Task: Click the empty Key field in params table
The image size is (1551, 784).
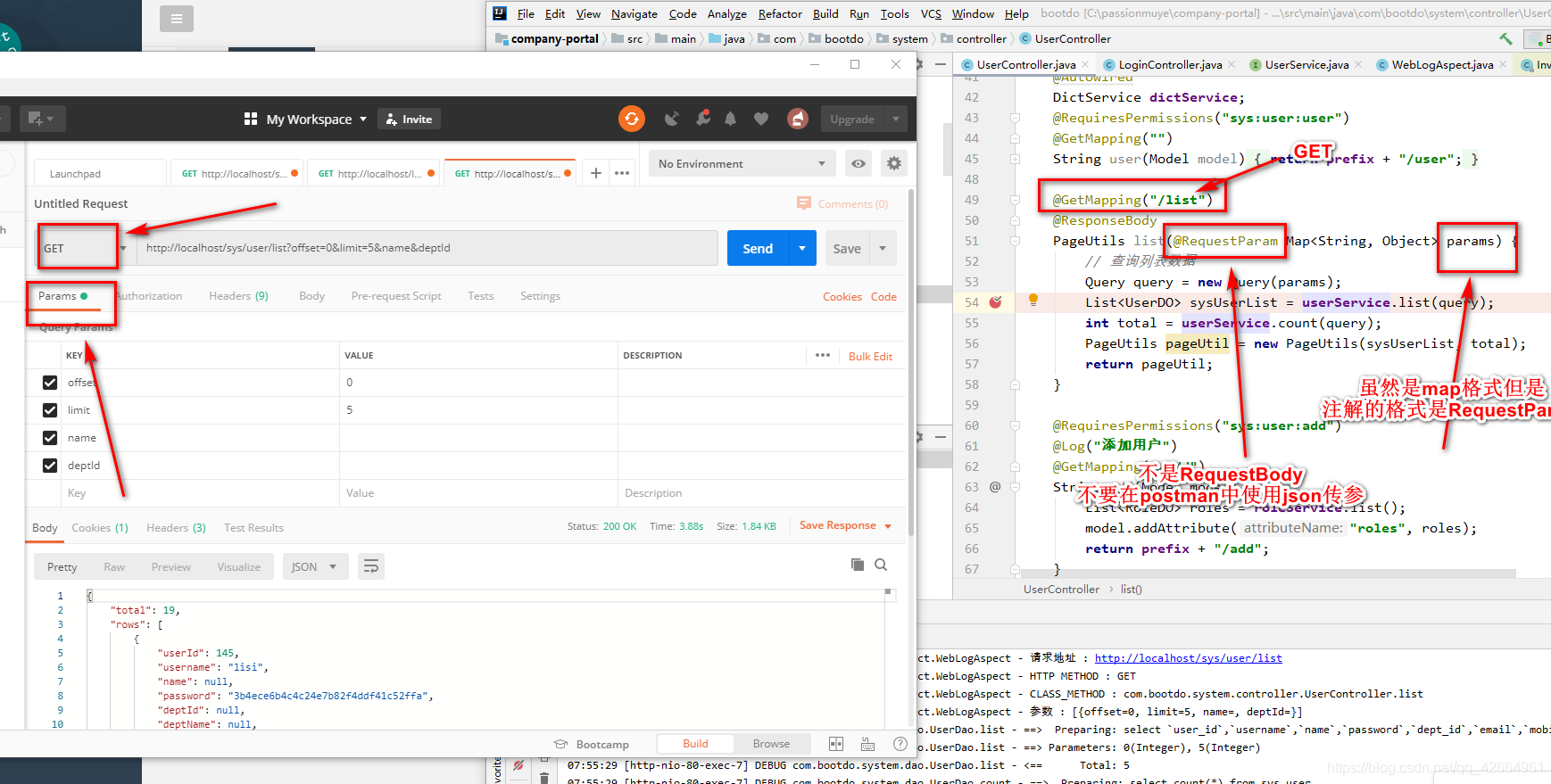Action: pos(201,493)
